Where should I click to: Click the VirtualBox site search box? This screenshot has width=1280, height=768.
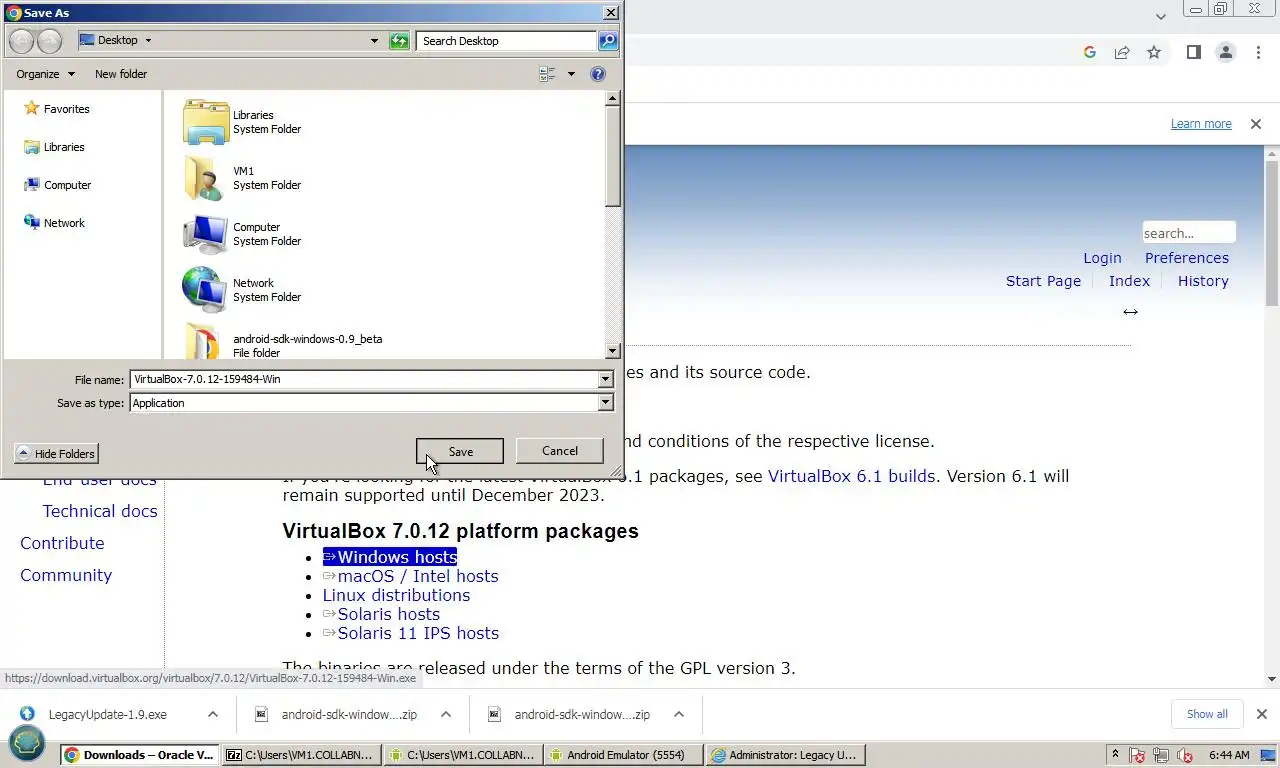[1189, 233]
